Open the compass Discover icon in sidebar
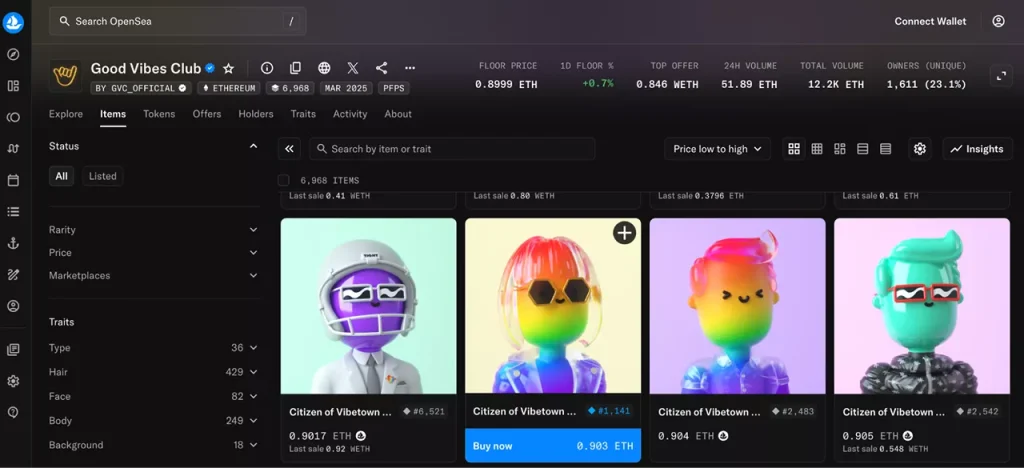 coord(13,54)
